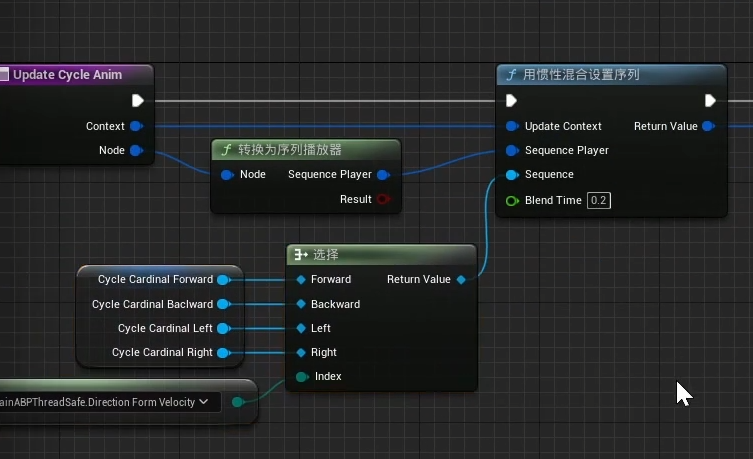This screenshot has width=753, height=459.
Task: Select the Cycle Cardinal Forward variable label
Action: (155, 279)
